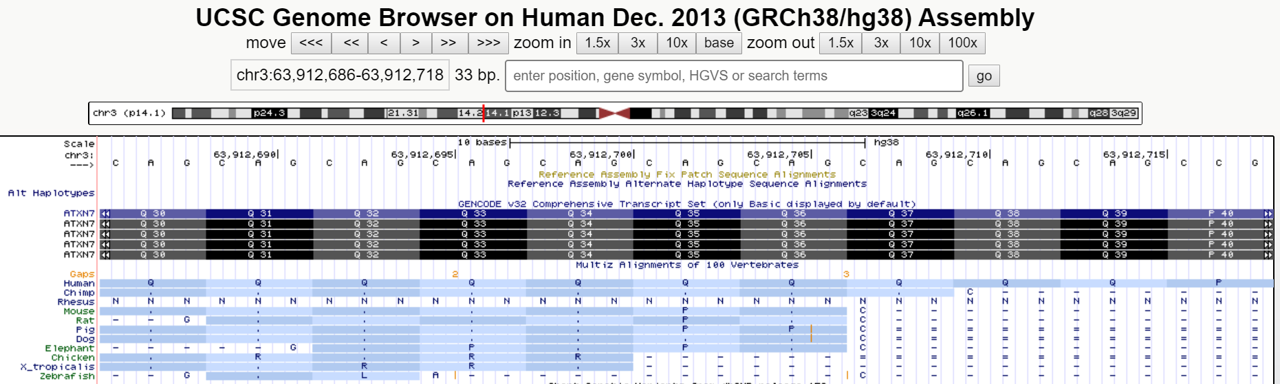Screen dimensions: 1280x384
Task: Select band 3q29 on the ideogram
Action: 1124,113
